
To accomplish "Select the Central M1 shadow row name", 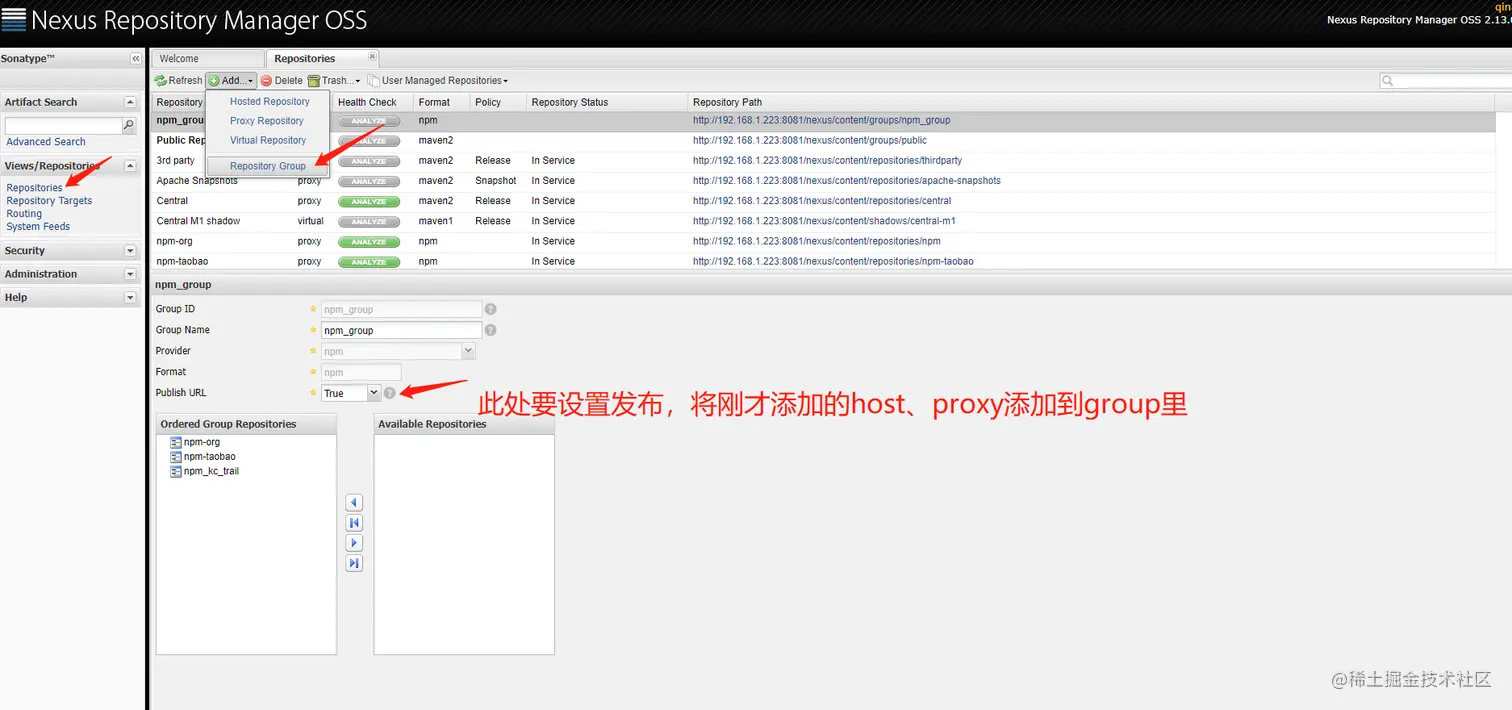I will [x=198, y=221].
